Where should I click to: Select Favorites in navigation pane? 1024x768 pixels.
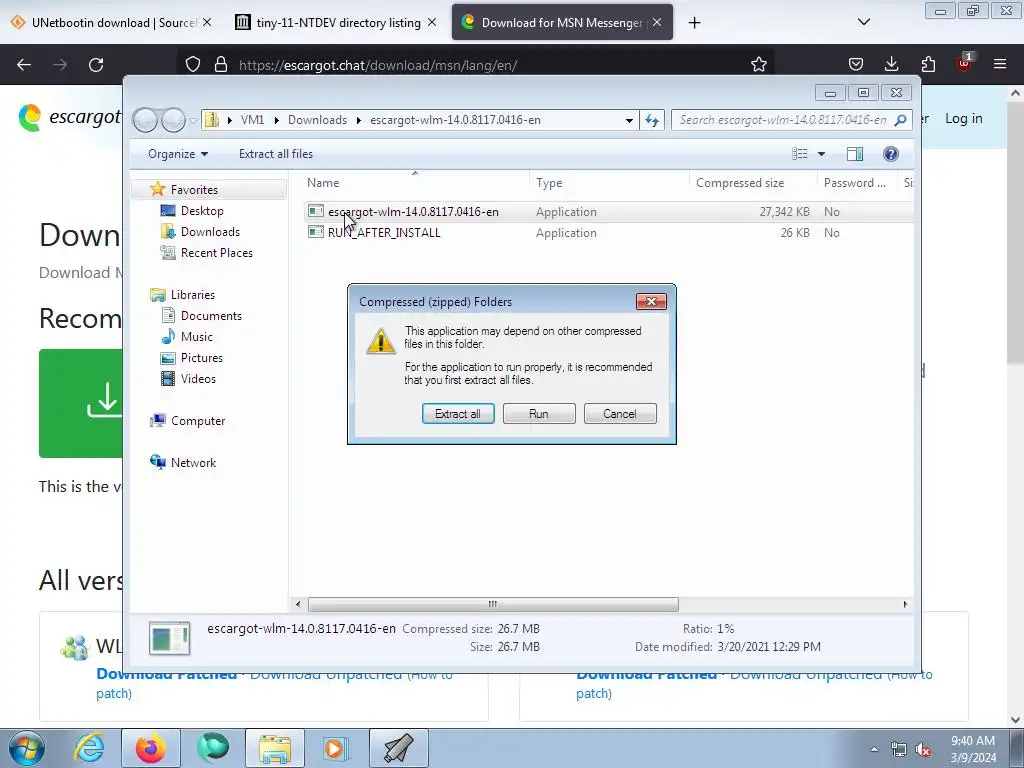click(x=194, y=189)
